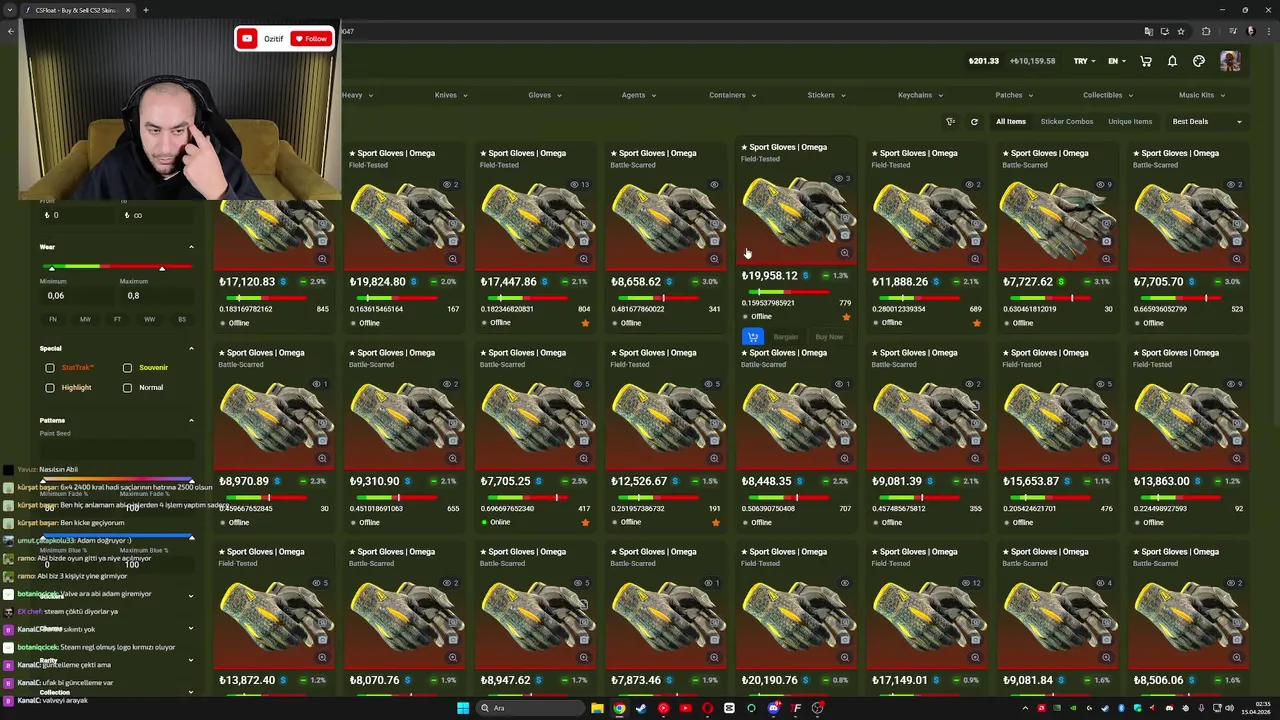Add the ₺19,958.12 gloves to cart
The width and height of the screenshot is (1280, 720).
tap(753, 337)
